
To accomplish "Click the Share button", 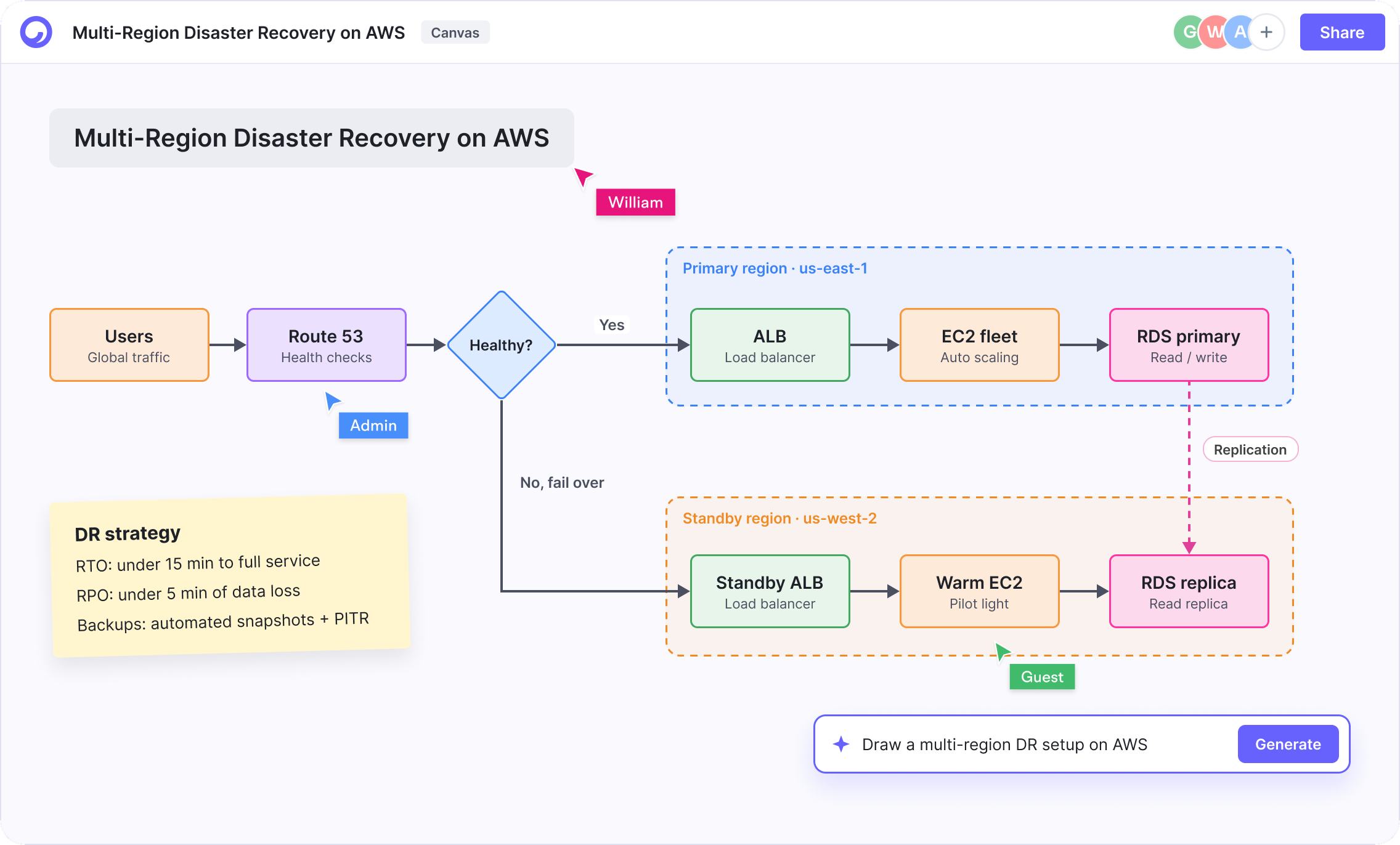I will point(1342,32).
